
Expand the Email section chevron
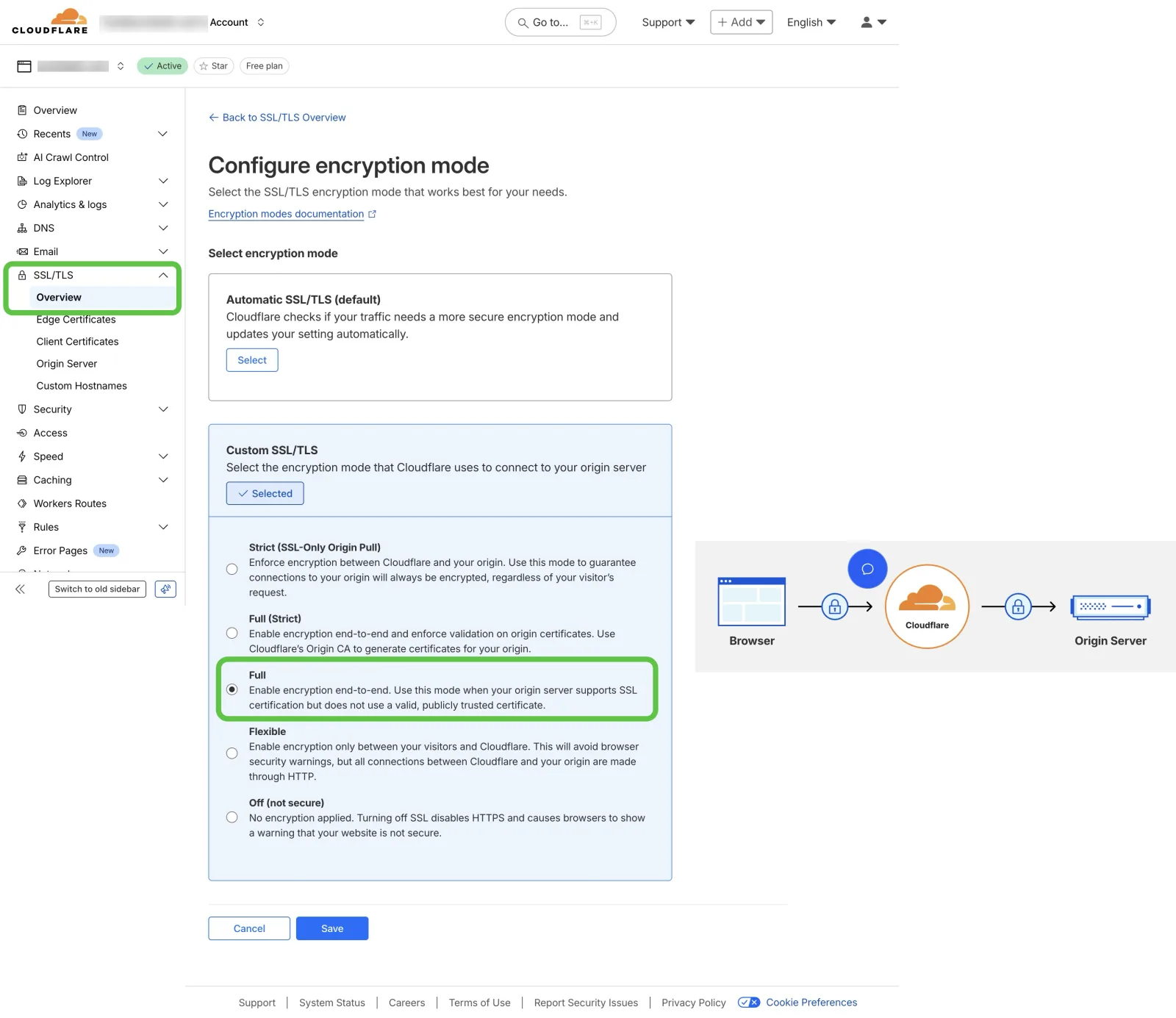[x=163, y=251]
